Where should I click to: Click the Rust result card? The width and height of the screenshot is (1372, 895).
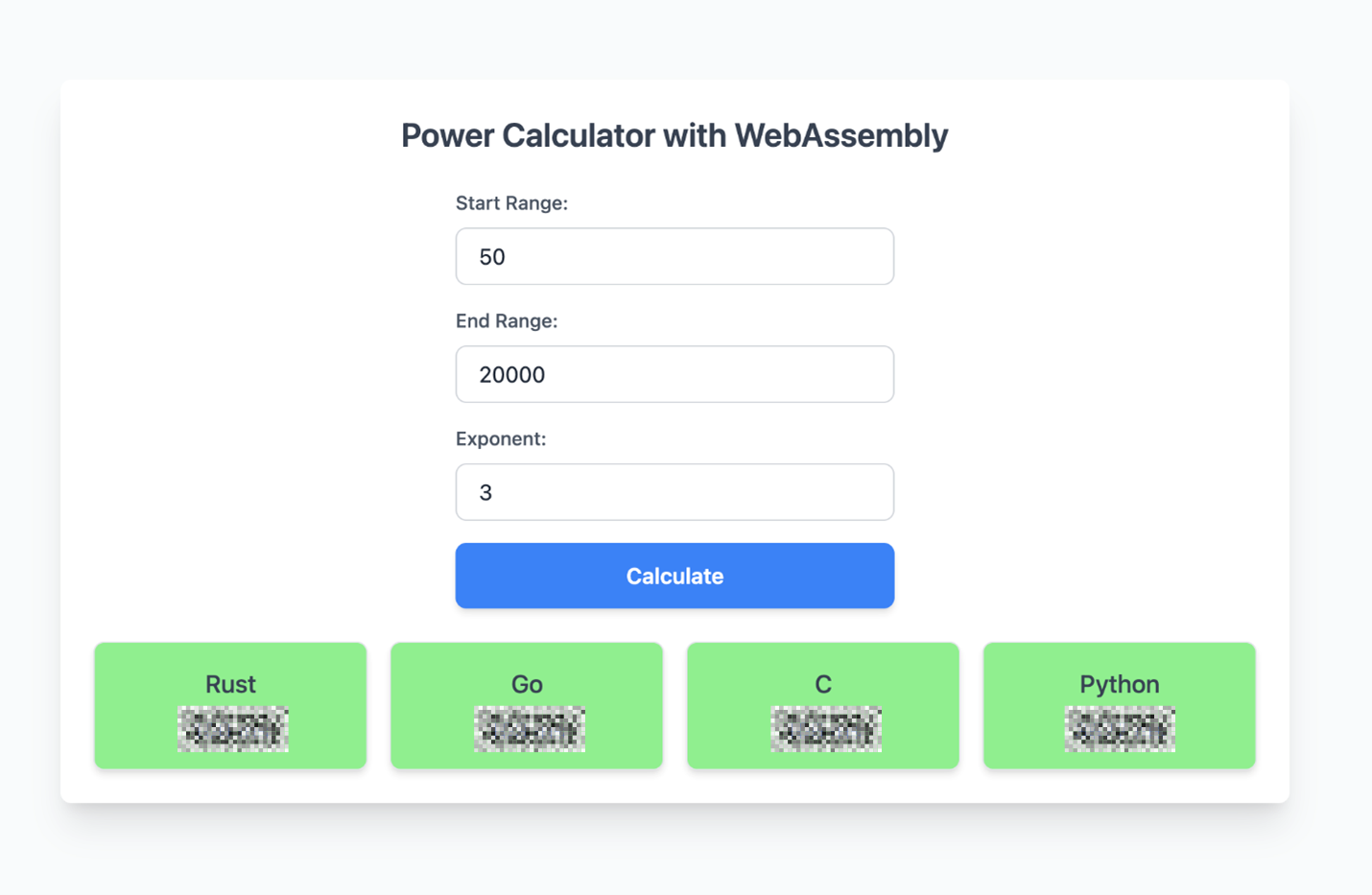pyautogui.click(x=229, y=705)
